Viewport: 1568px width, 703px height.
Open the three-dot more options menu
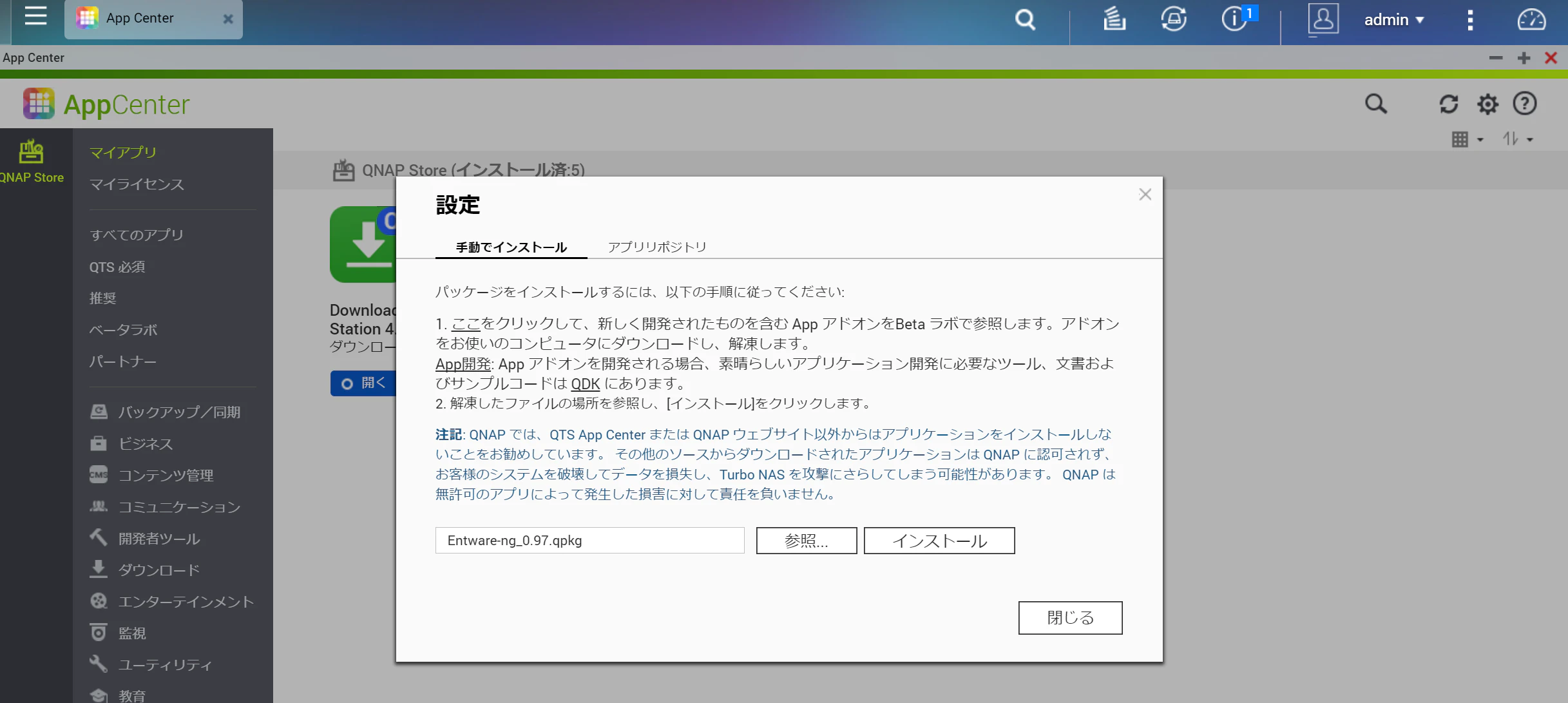1470,20
